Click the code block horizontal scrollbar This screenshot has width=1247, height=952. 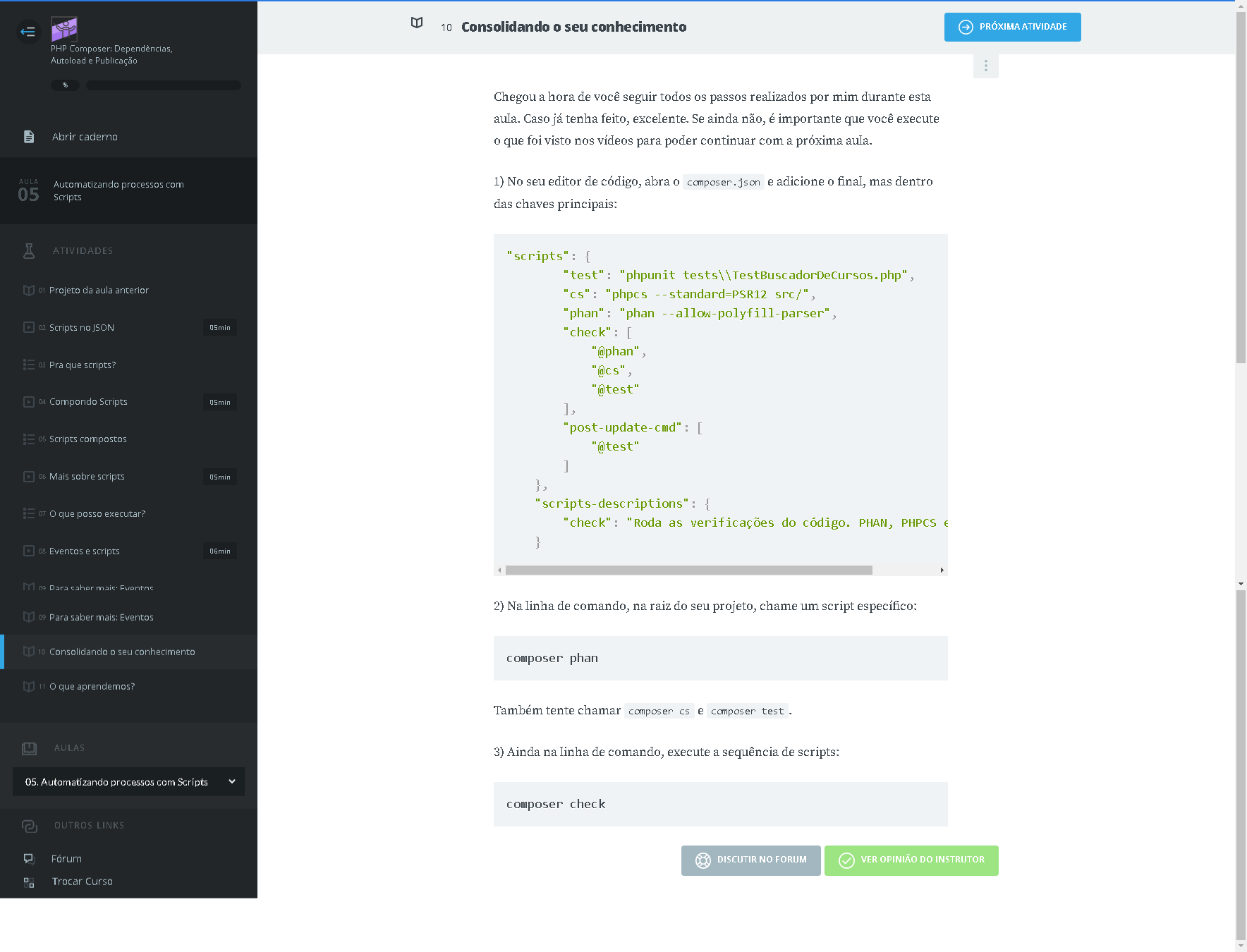(x=688, y=570)
